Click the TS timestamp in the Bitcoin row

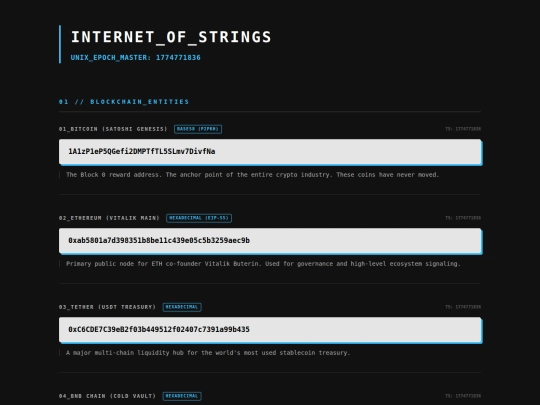coord(463,129)
